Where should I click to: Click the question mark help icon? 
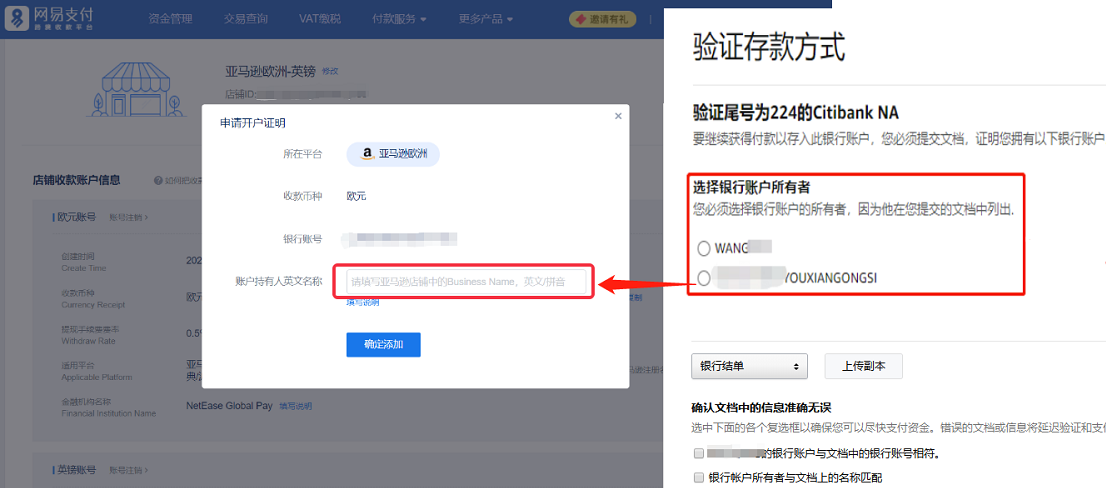pos(158,181)
